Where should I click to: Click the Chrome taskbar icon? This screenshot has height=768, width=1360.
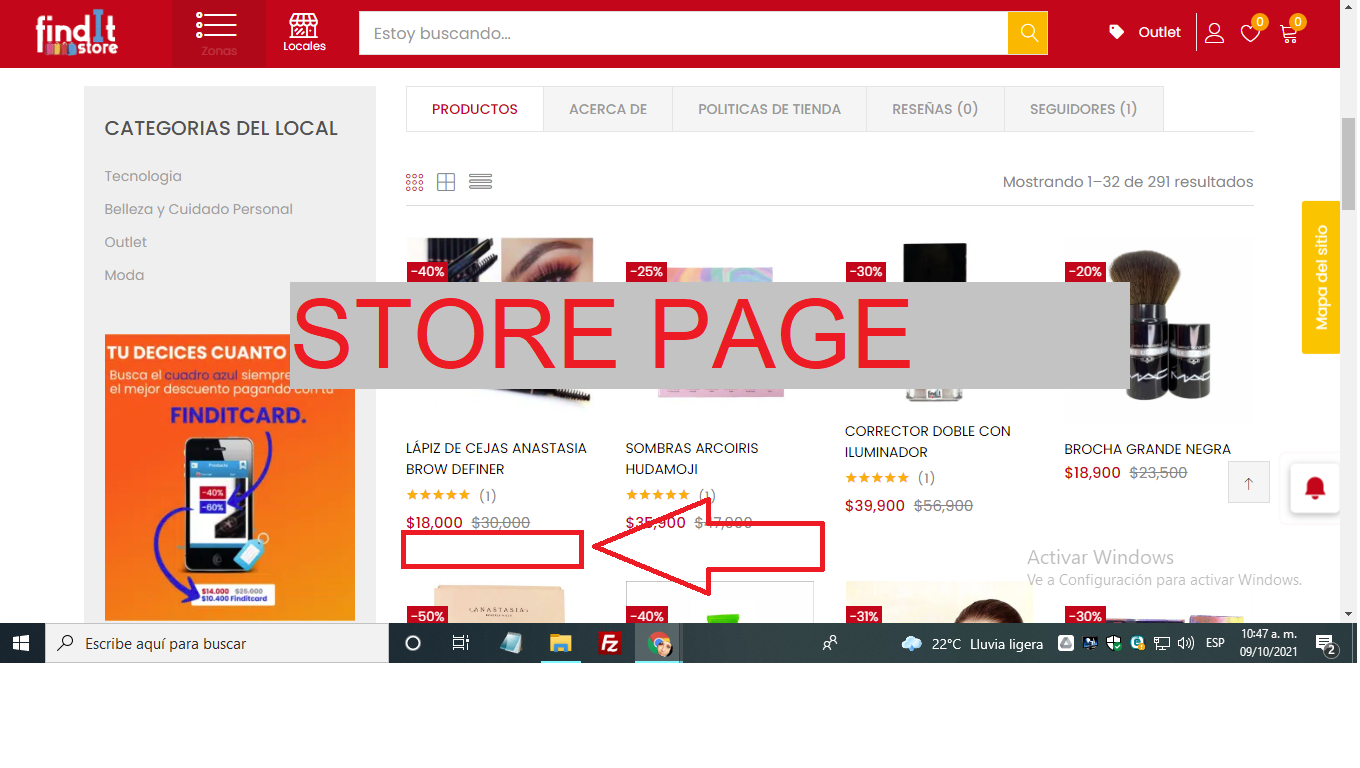659,643
